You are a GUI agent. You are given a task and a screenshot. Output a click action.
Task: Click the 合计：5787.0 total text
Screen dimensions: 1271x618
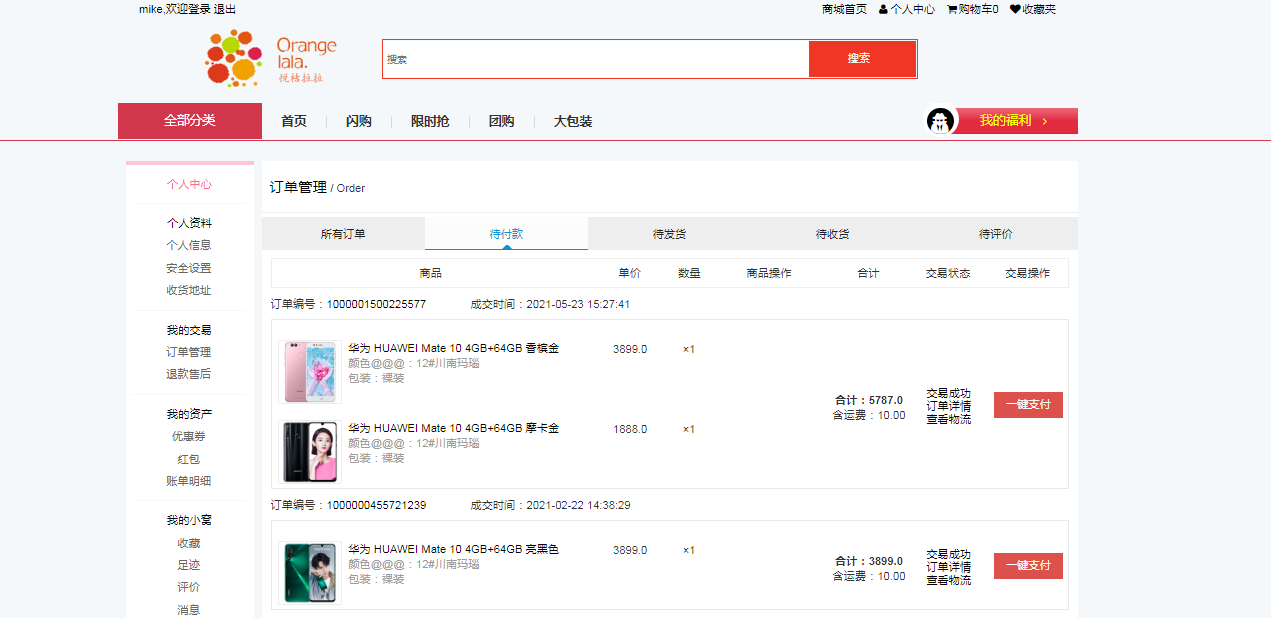pos(869,400)
